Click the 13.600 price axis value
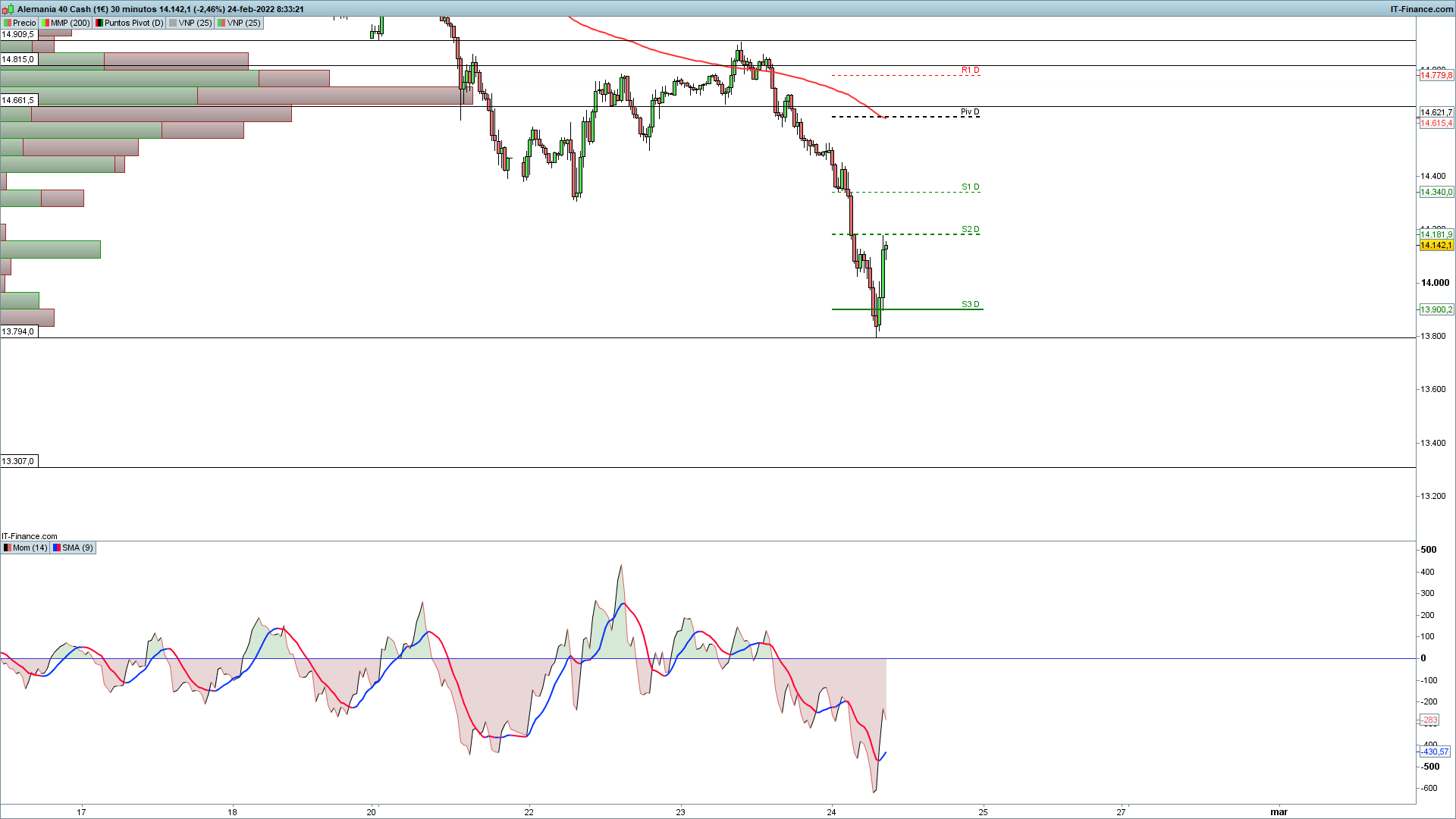1456x819 pixels. click(1433, 389)
